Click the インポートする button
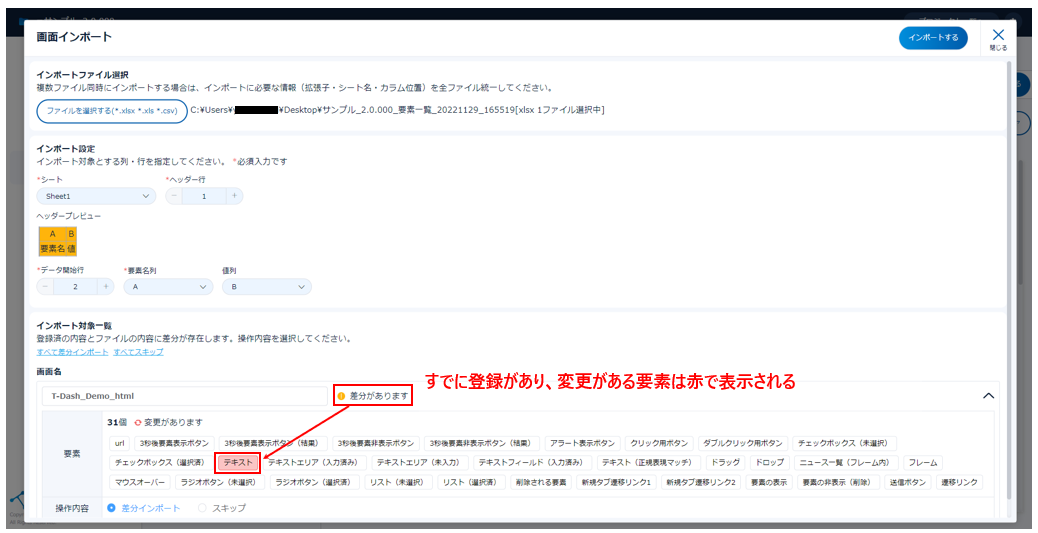Screen dimensions: 1038x533 click(932, 37)
